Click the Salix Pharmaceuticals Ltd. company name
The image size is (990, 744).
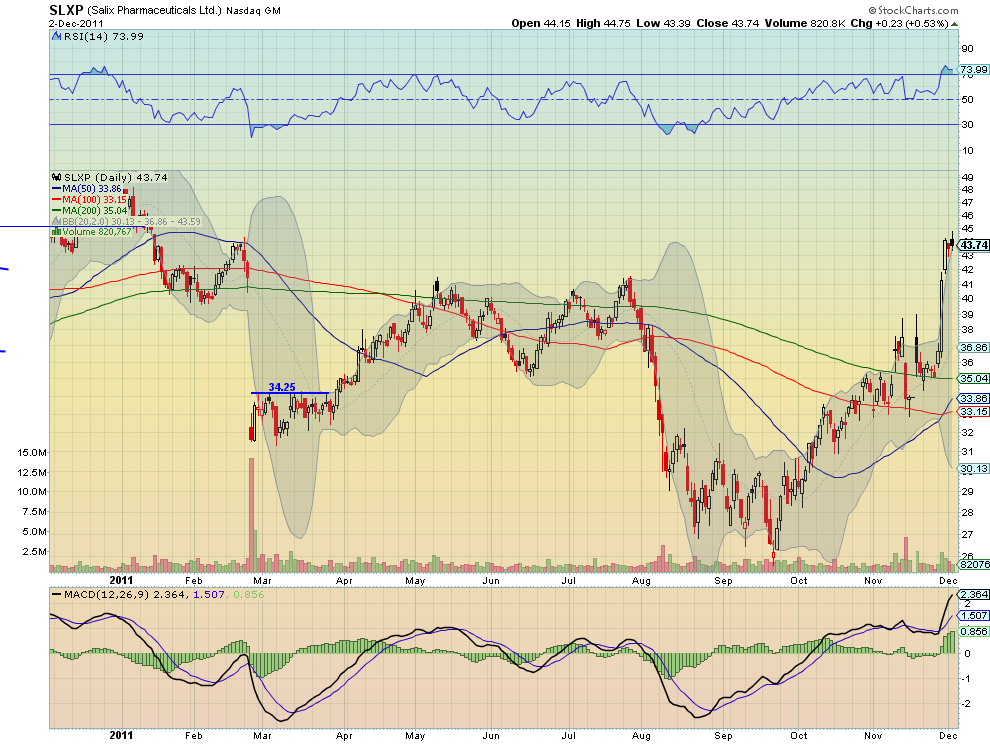[155, 11]
